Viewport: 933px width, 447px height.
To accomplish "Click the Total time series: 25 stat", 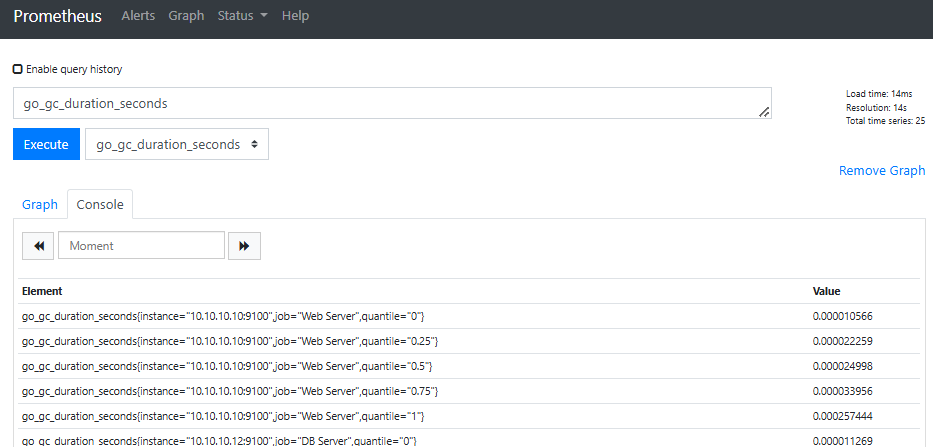I will point(885,121).
